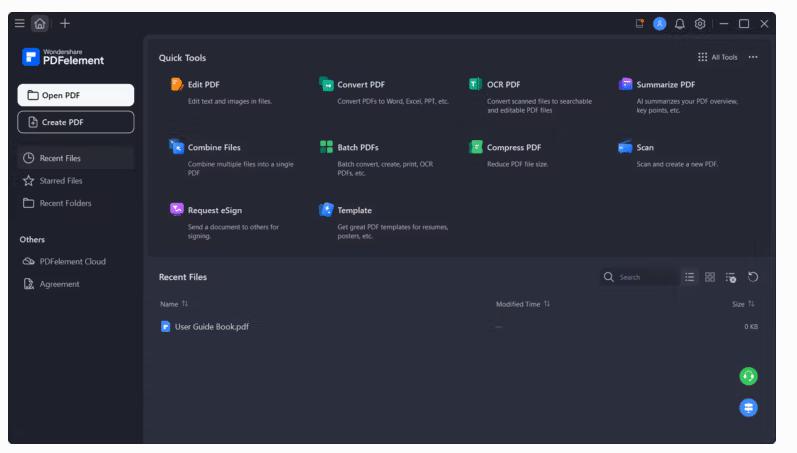Image resolution: width=797 pixels, height=453 pixels.
Task: Open settings gear icon
Action: (x=700, y=23)
